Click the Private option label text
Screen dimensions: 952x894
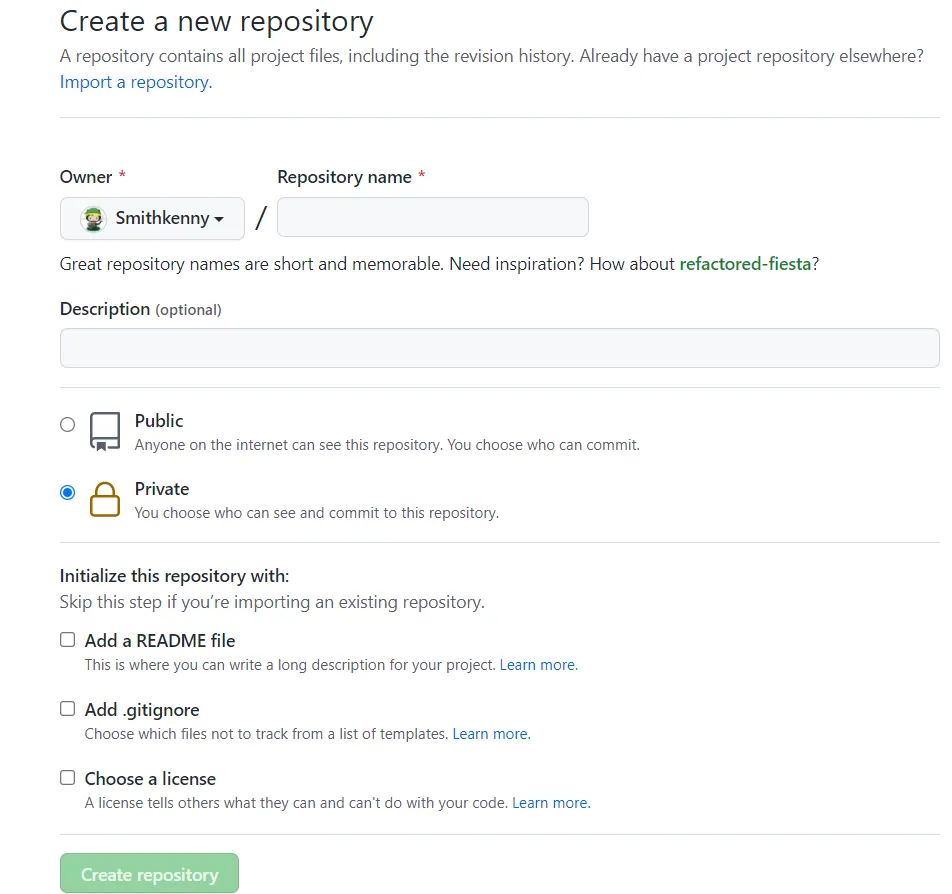tap(162, 489)
